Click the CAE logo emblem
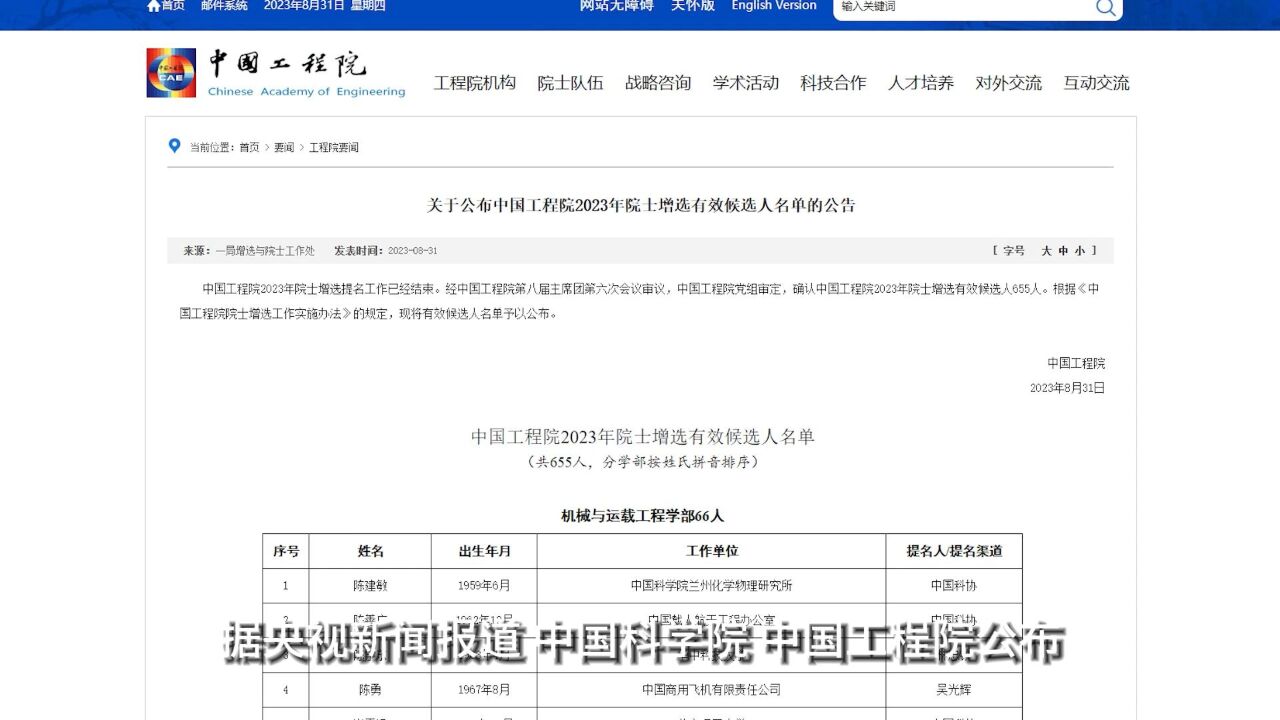The width and height of the screenshot is (1280, 720). click(171, 73)
